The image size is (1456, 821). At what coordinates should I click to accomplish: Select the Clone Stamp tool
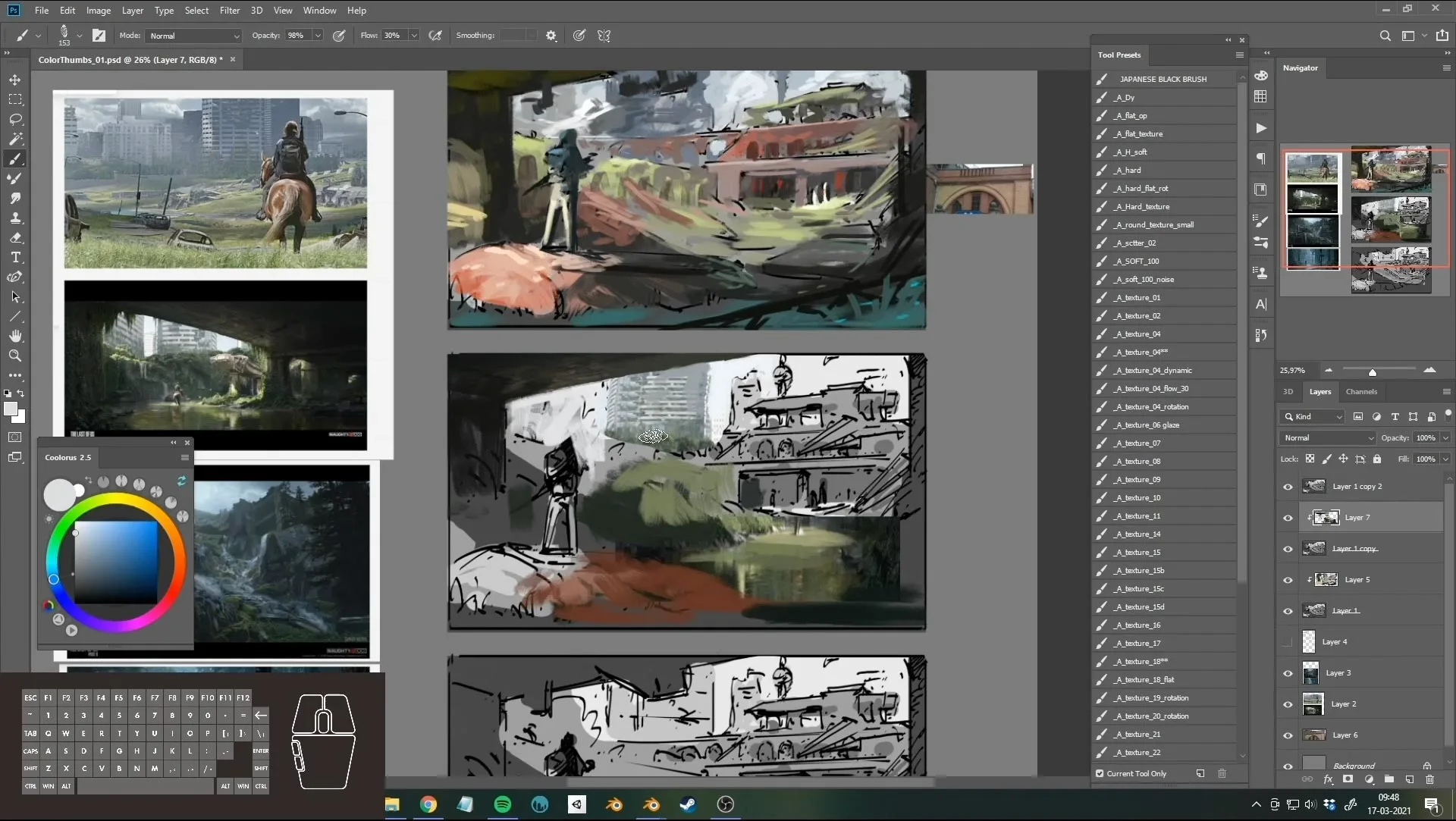click(15, 218)
